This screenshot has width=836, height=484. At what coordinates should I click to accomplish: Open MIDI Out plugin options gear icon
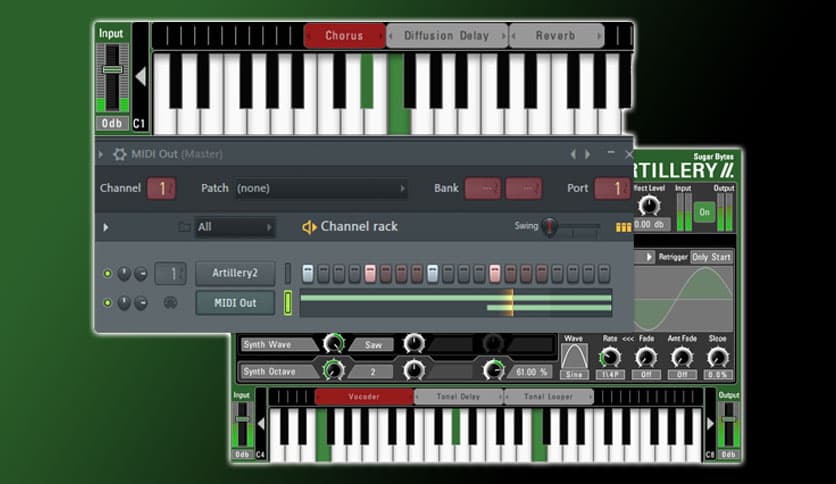coord(119,155)
